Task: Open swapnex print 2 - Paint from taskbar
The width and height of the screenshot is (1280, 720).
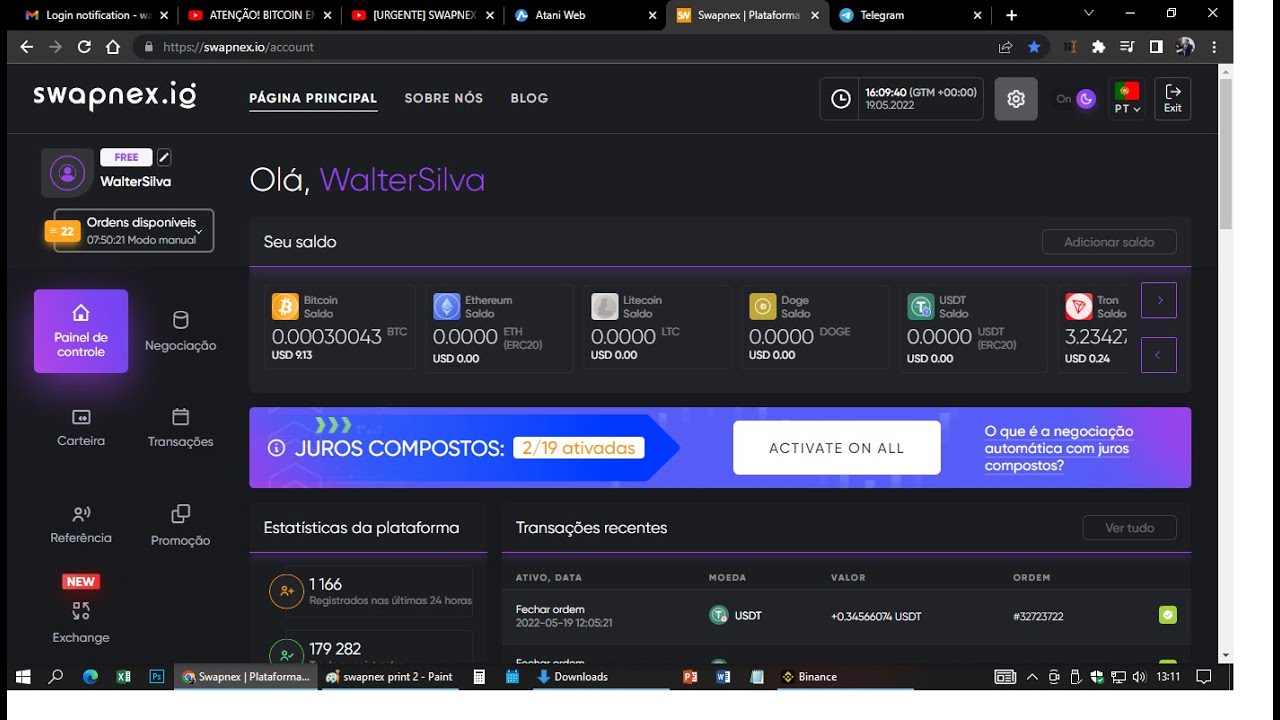Action: (389, 677)
